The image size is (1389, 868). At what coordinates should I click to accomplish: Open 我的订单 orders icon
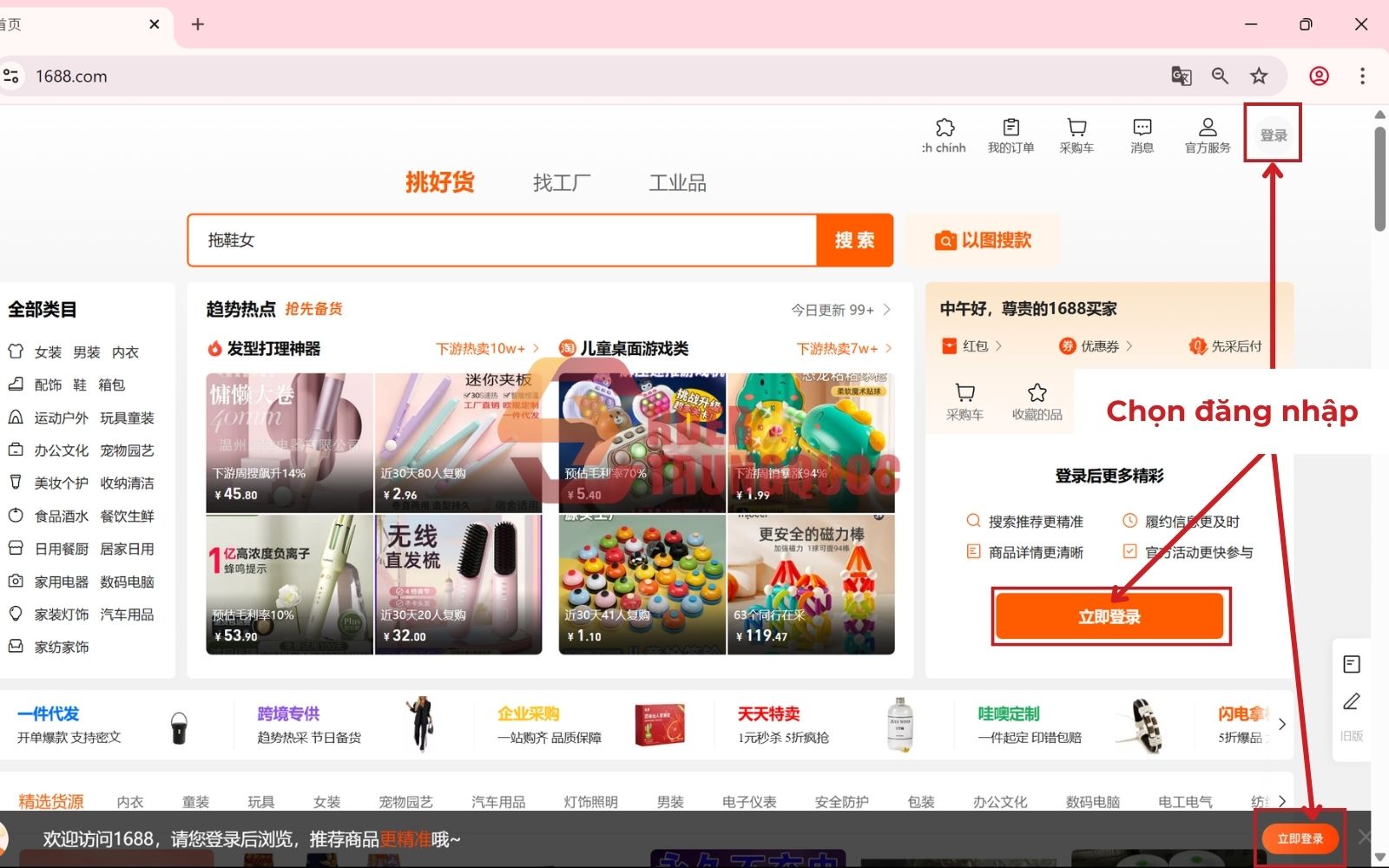point(1010,128)
